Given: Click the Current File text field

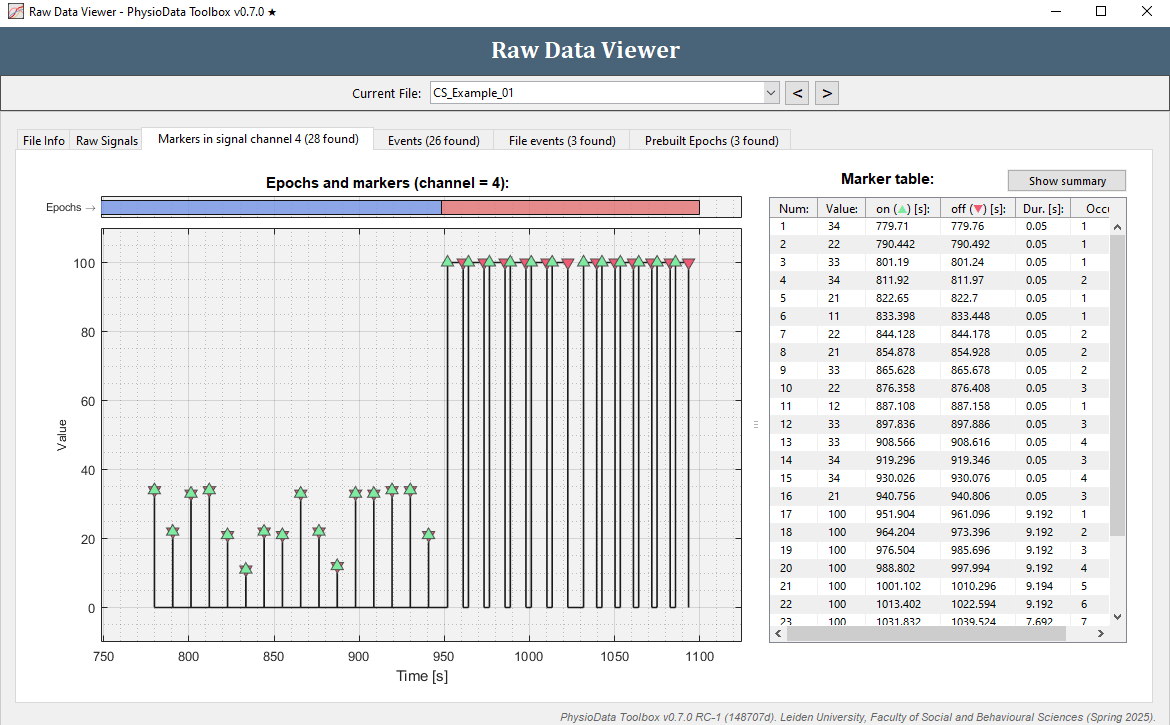Looking at the screenshot, I should point(590,92).
